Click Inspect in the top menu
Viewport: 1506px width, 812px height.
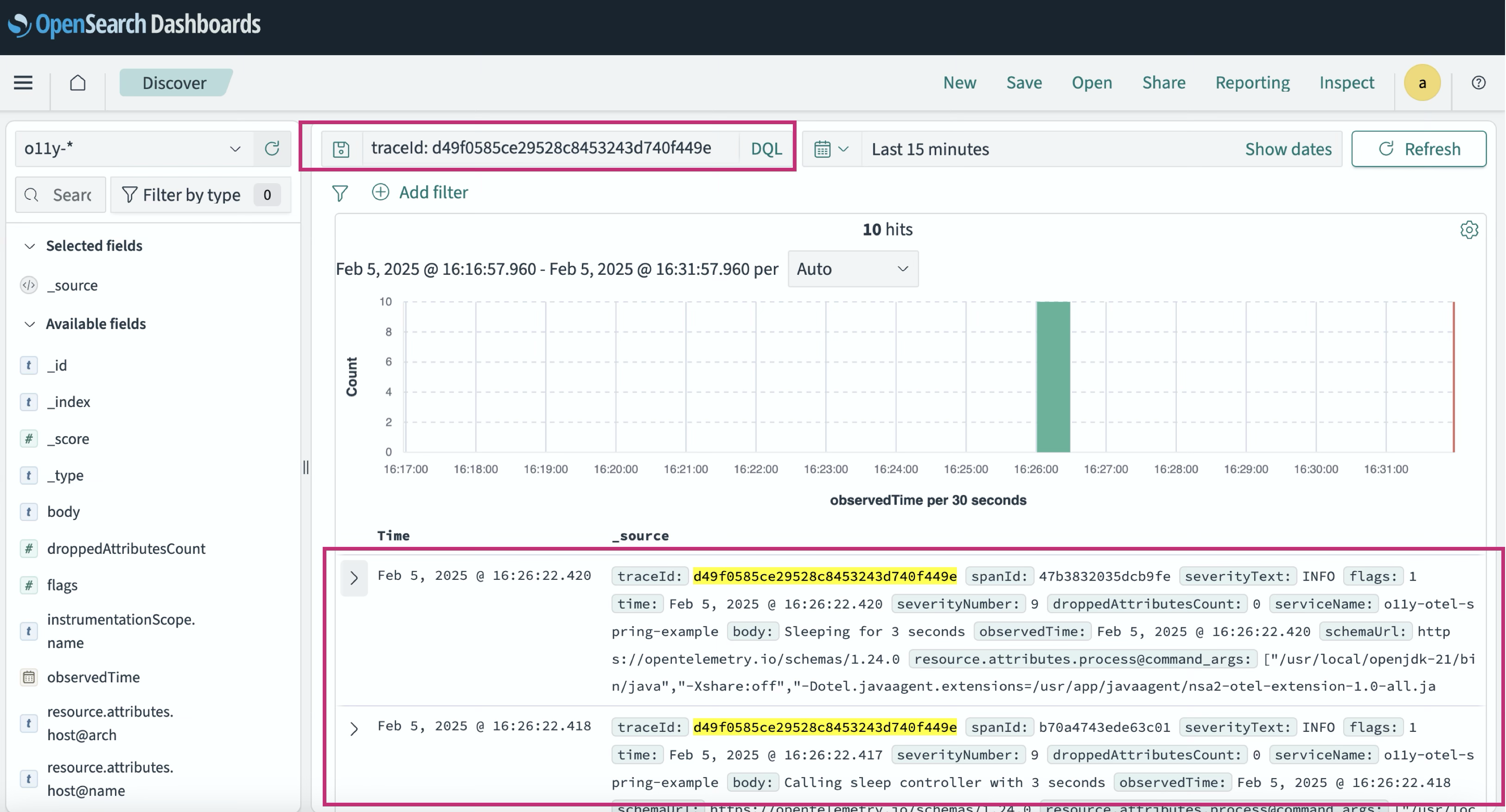[1346, 82]
